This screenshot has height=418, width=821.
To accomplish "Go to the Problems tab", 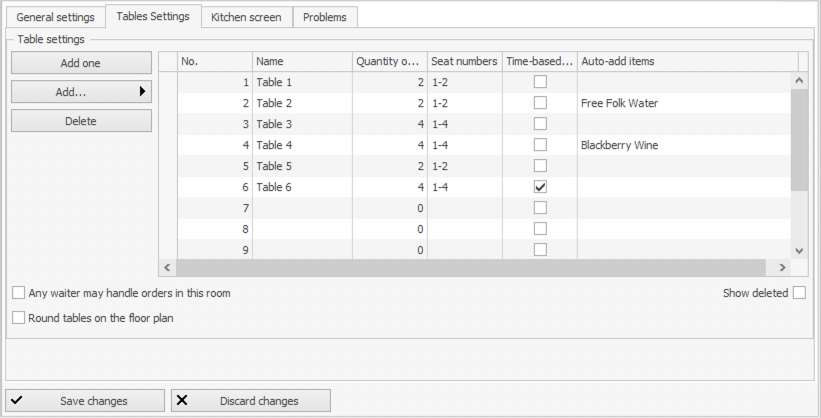I will point(325,17).
